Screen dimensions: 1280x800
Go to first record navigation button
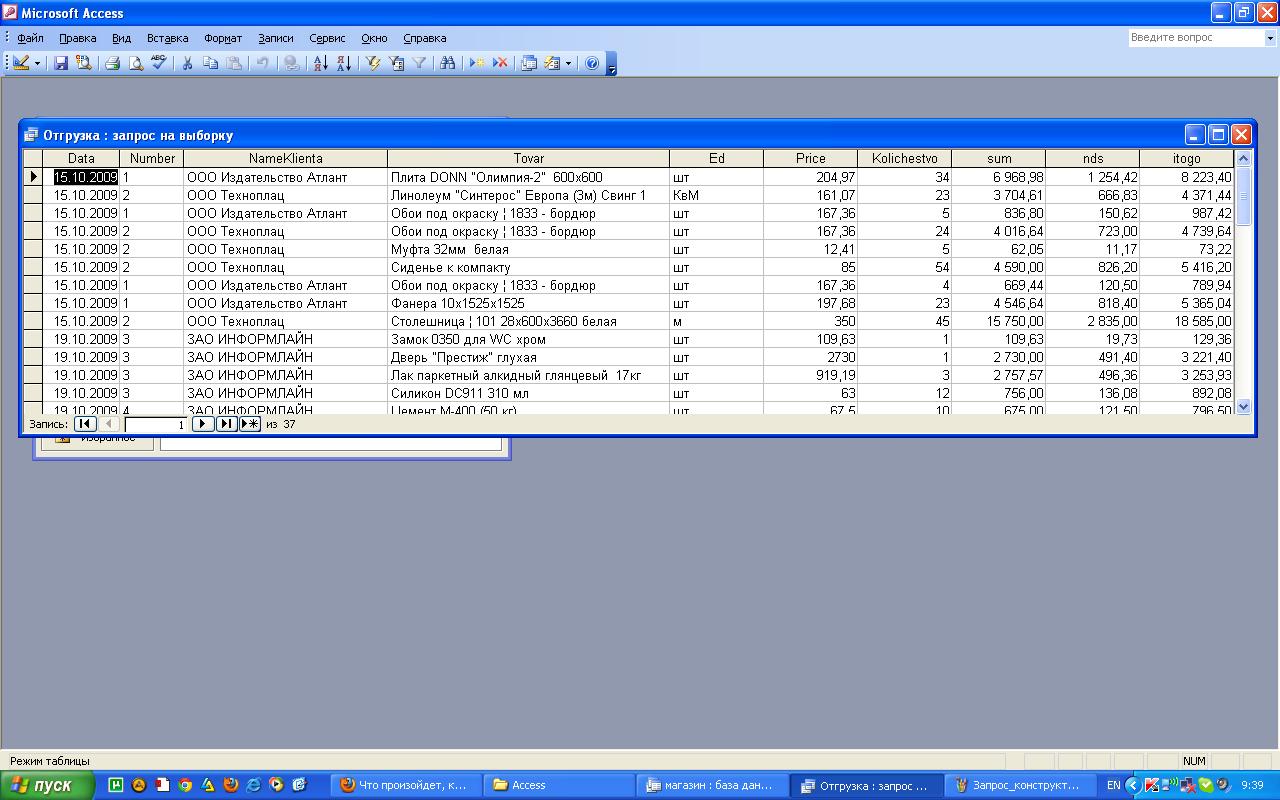click(86, 424)
